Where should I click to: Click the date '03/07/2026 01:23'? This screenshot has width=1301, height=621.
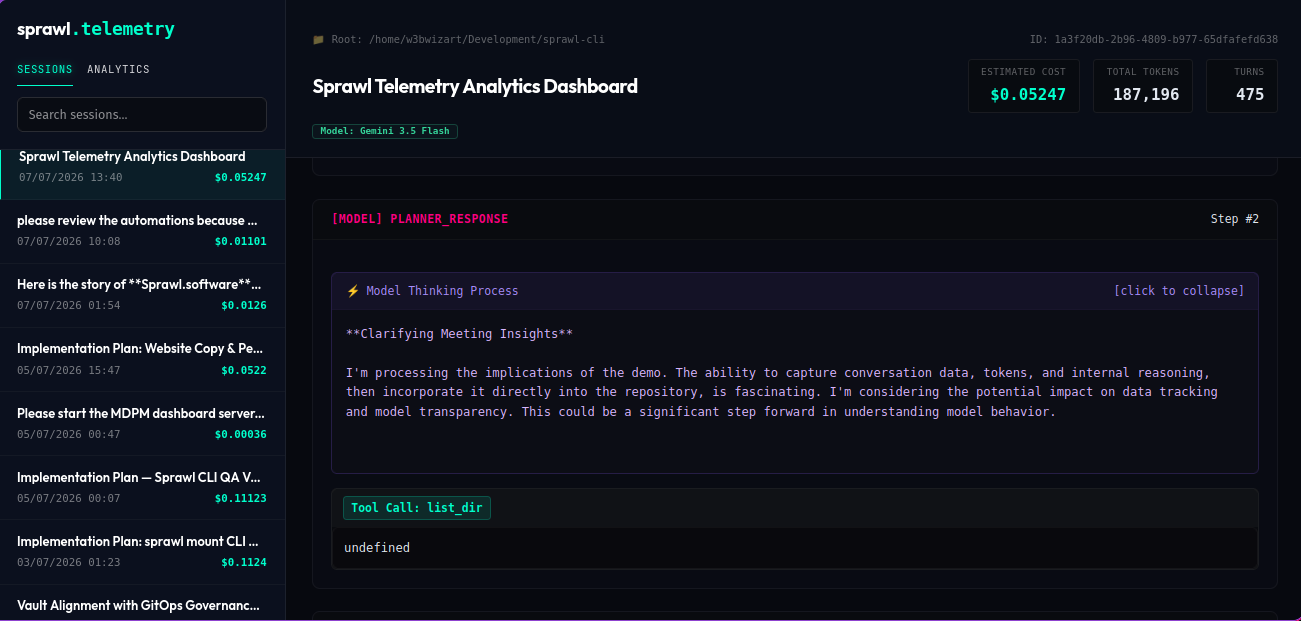point(69,563)
